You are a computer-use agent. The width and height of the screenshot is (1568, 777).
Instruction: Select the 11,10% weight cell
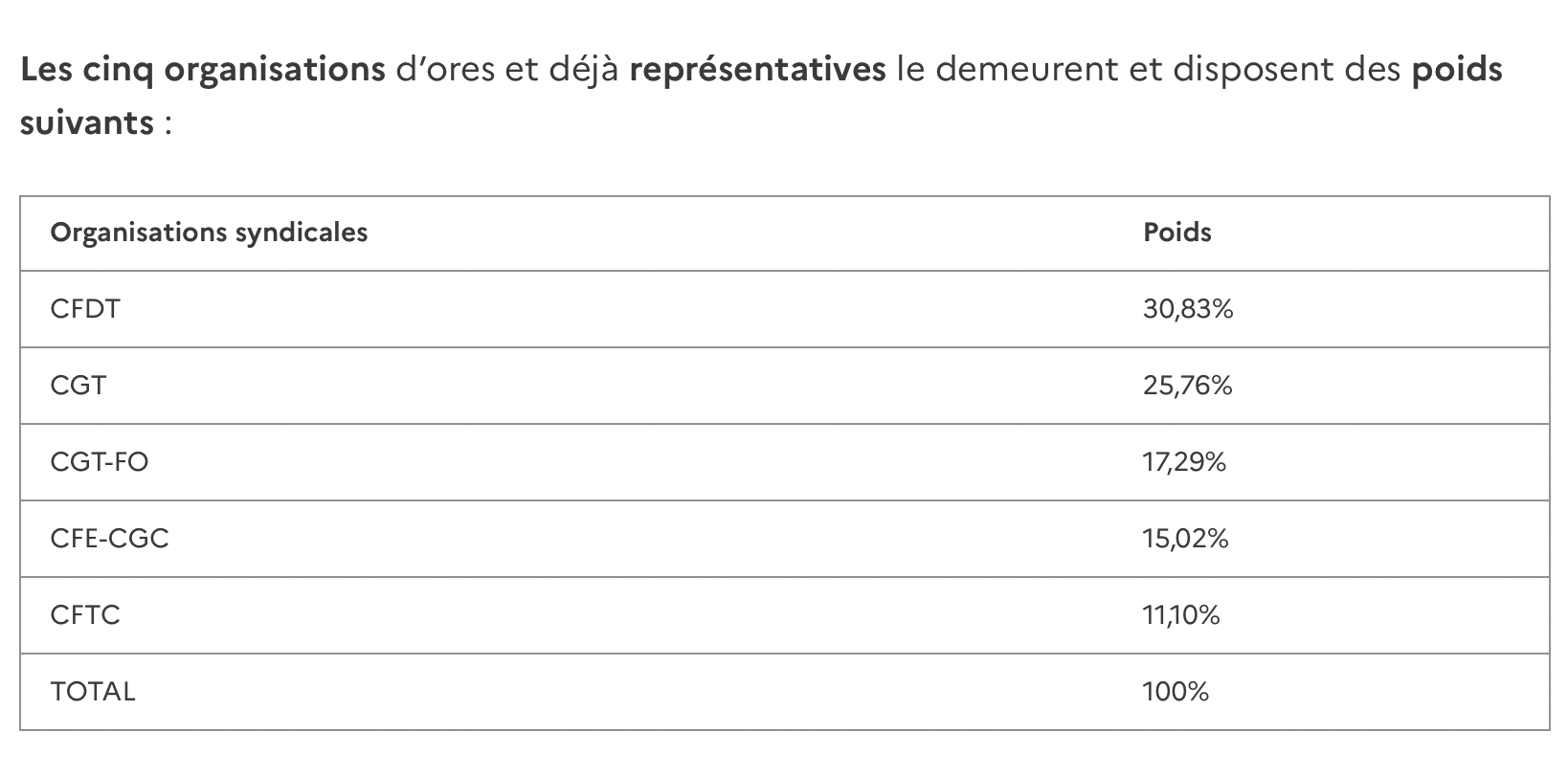tap(1181, 614)
